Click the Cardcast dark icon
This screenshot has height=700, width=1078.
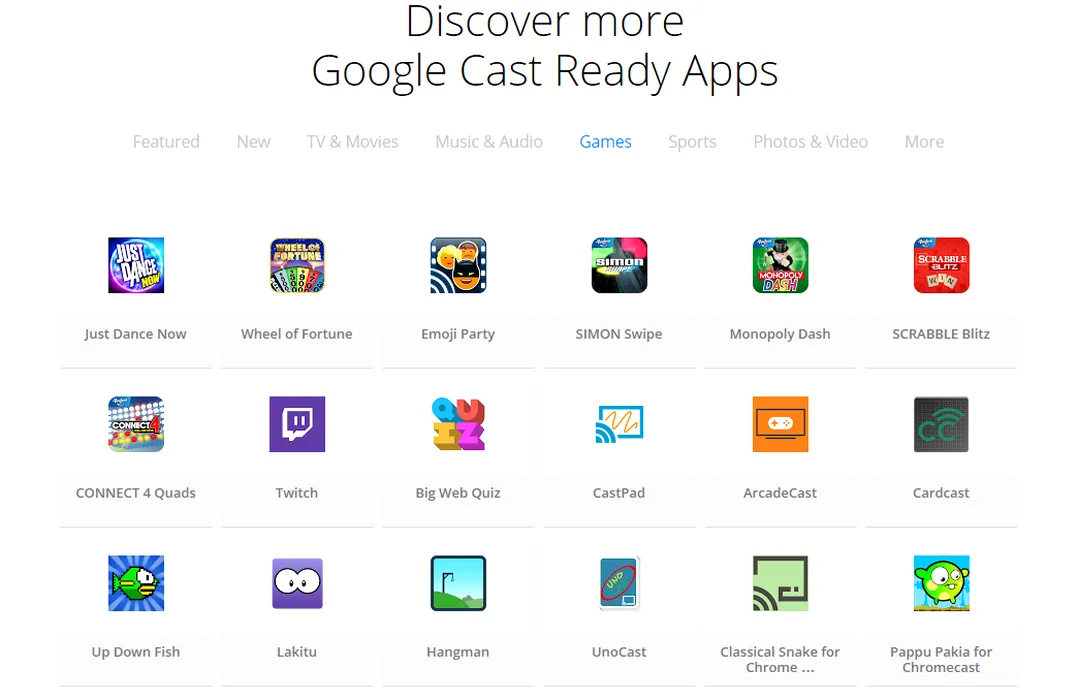(x=941, y=424)
